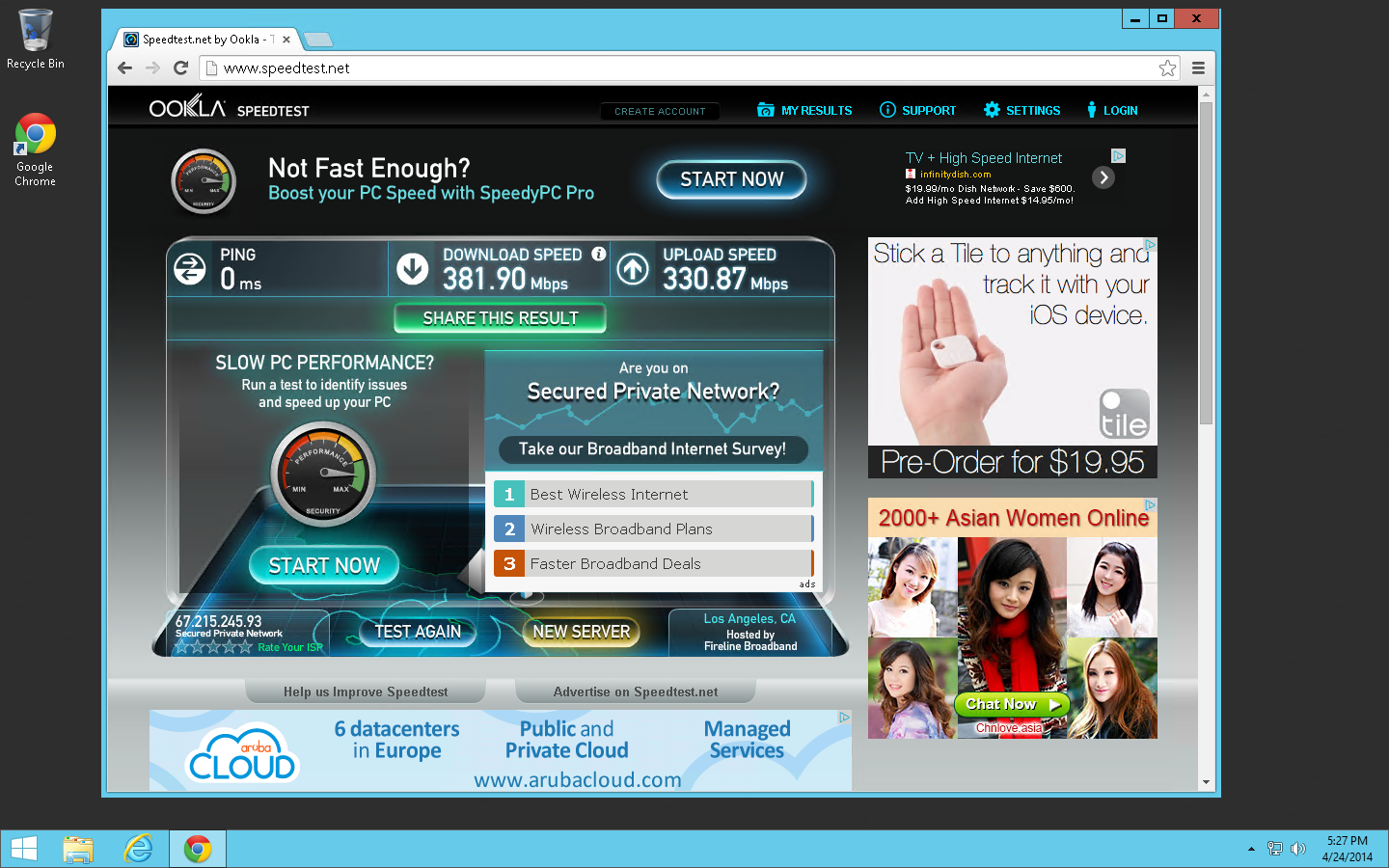Take our Broadband Internet Survey button
1389x868 pixels.
653,449
